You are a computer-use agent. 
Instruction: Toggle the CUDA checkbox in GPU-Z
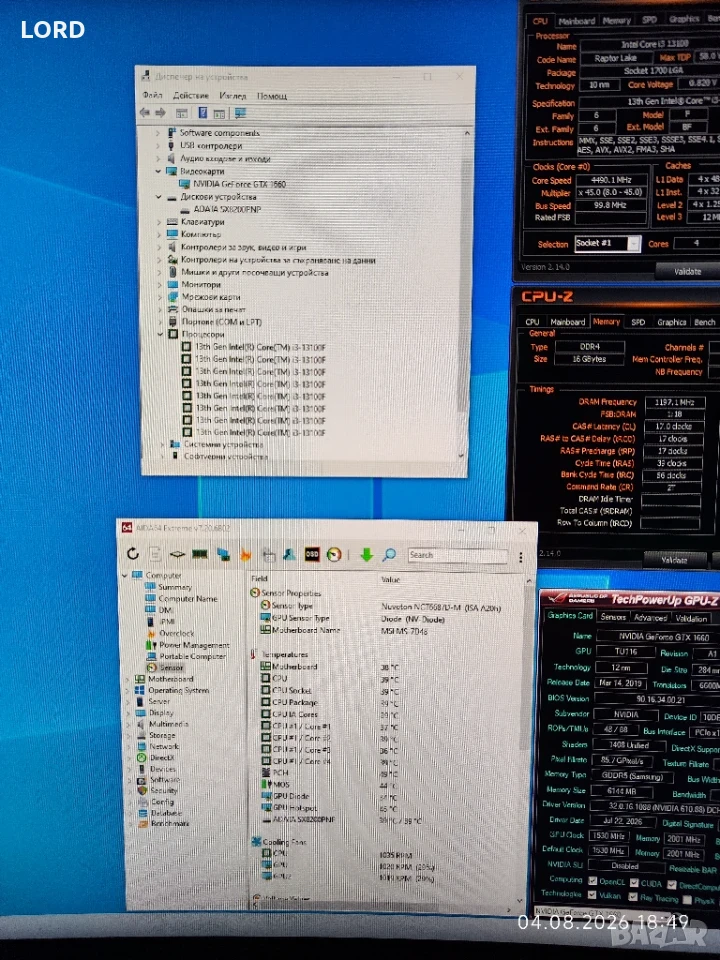(634, 882)
